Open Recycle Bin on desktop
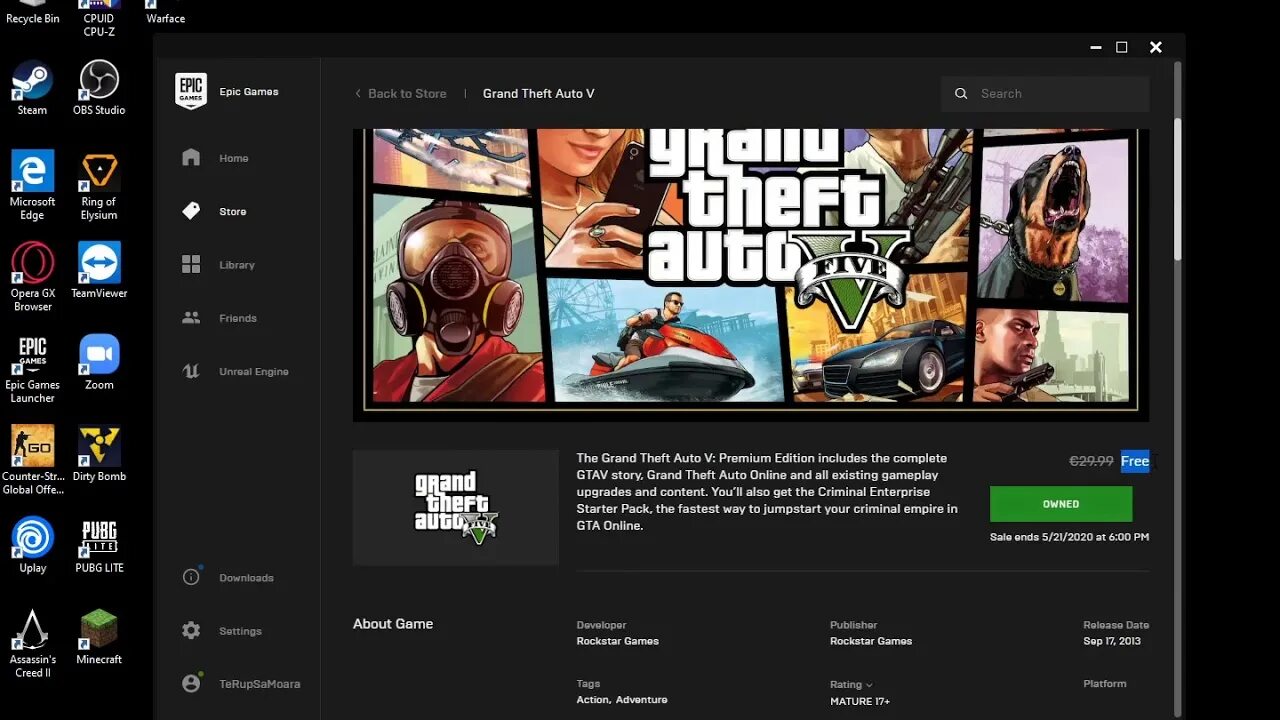Viewport: 1280px width, 720px height. (x=32, y=13)
